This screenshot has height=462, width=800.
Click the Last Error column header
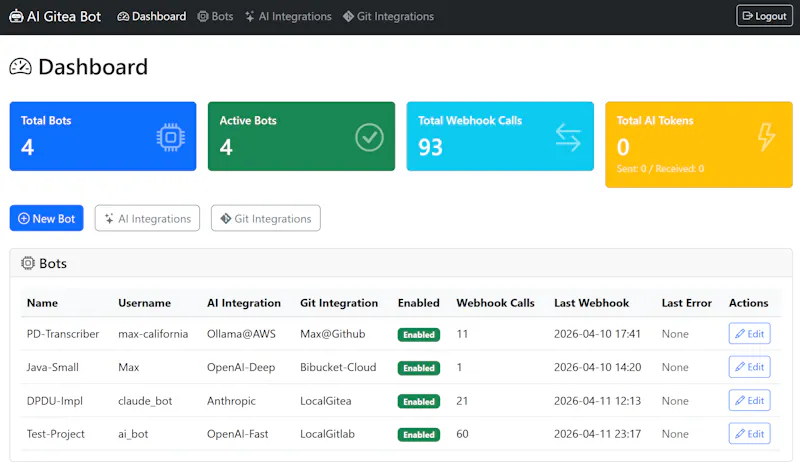686,303
